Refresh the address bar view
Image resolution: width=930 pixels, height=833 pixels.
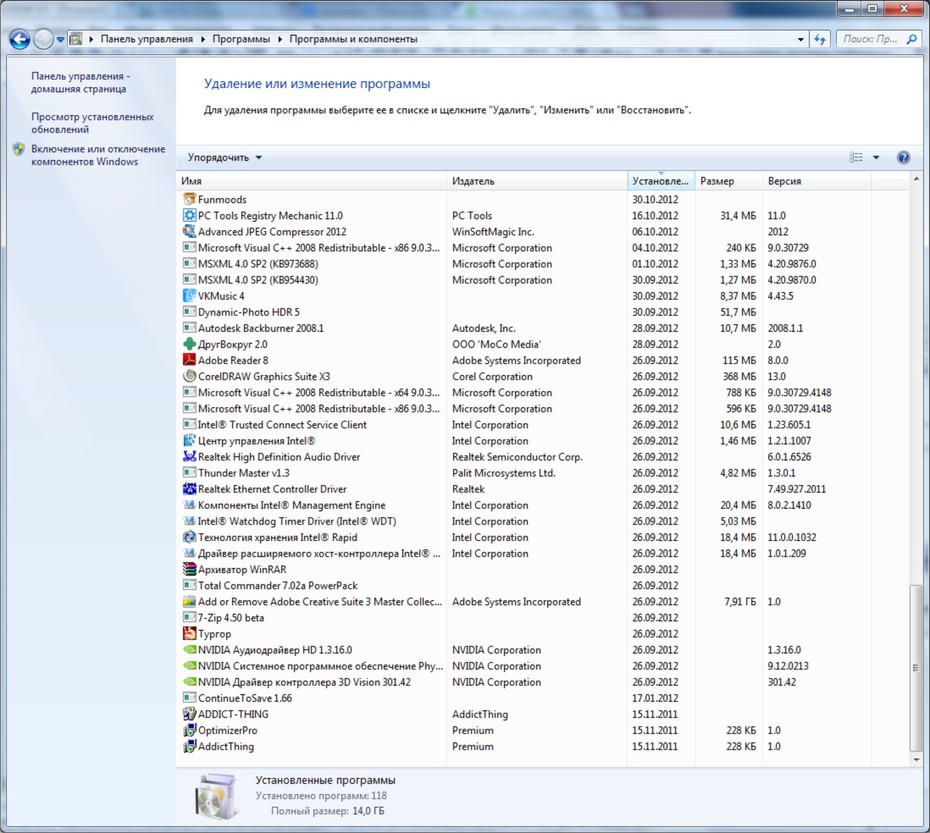click(x=820, y=39)
